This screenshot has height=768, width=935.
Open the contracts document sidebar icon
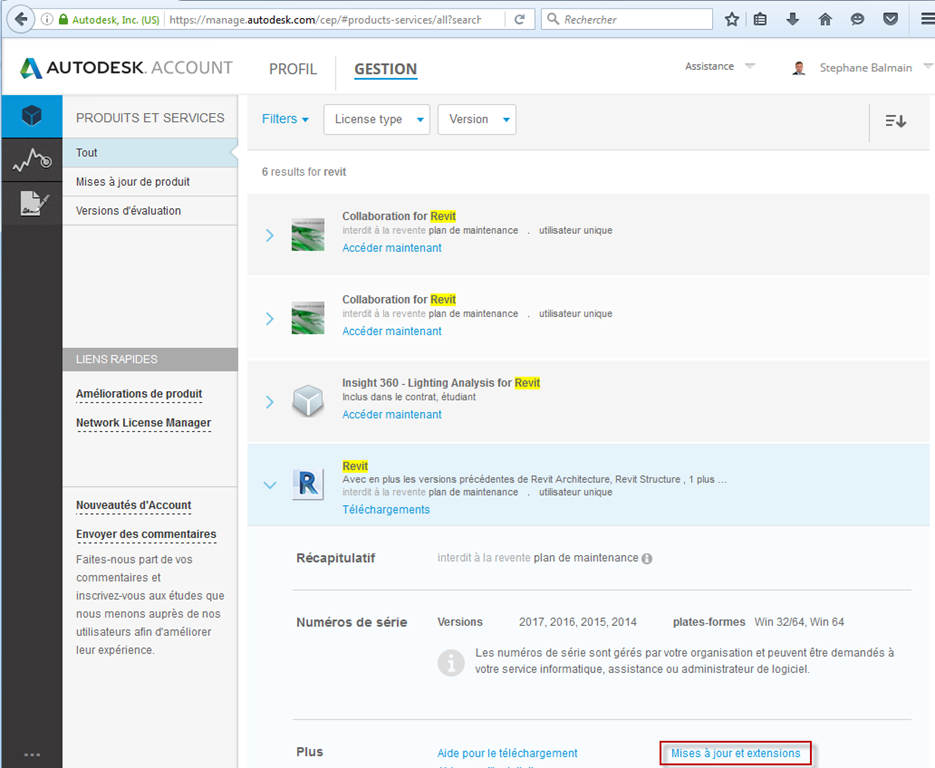point(31,204)
